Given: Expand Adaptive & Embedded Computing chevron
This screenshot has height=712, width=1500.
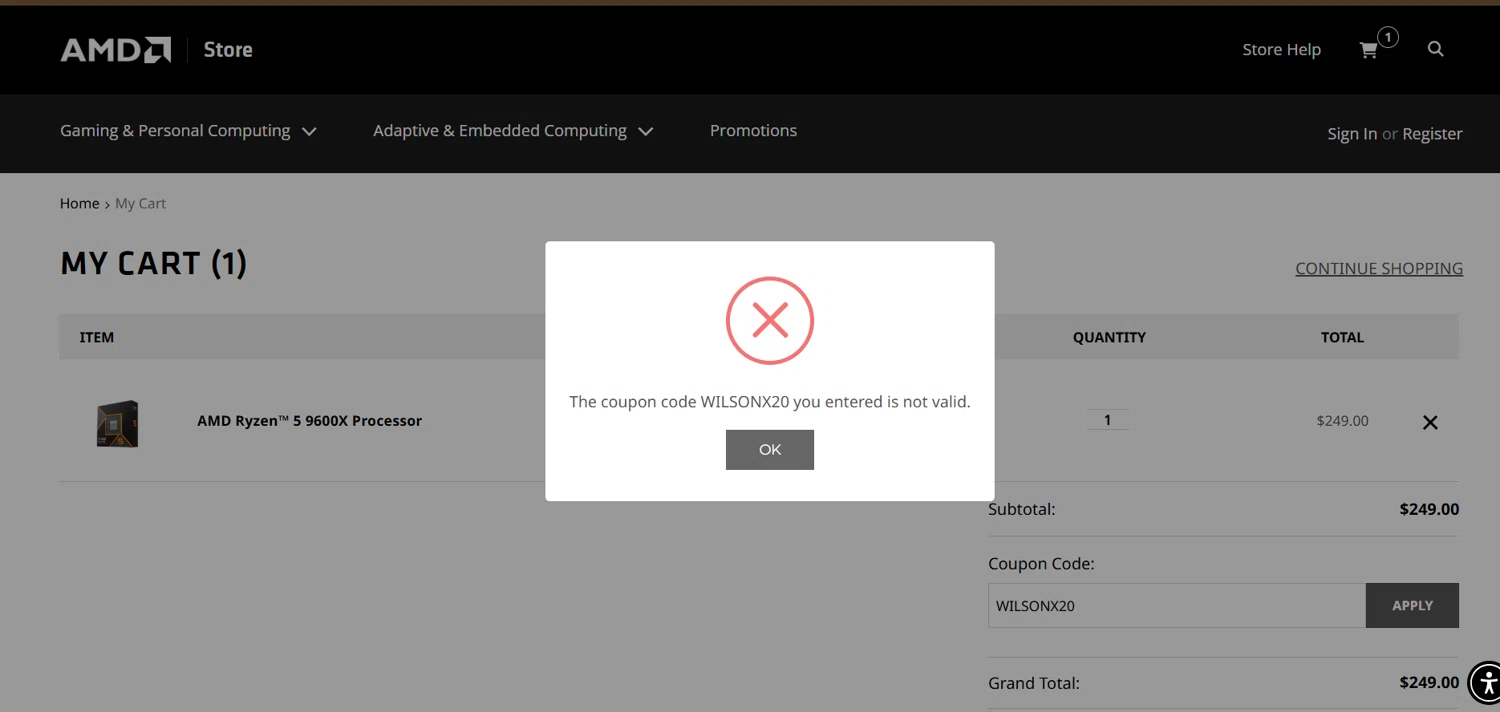Looking at the screenshot, I should [646, 132].
